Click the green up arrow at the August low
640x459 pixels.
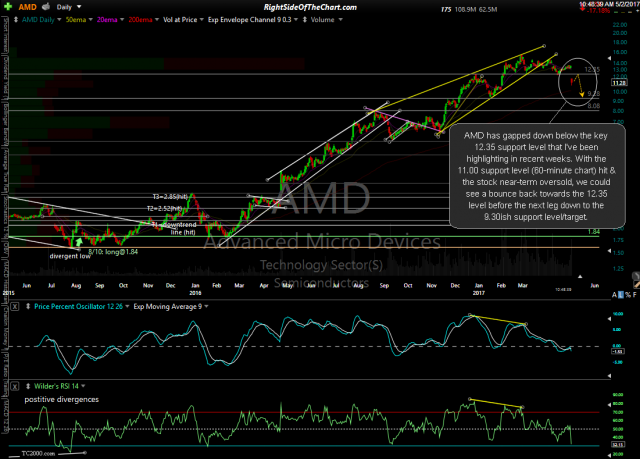click(79, 242)
